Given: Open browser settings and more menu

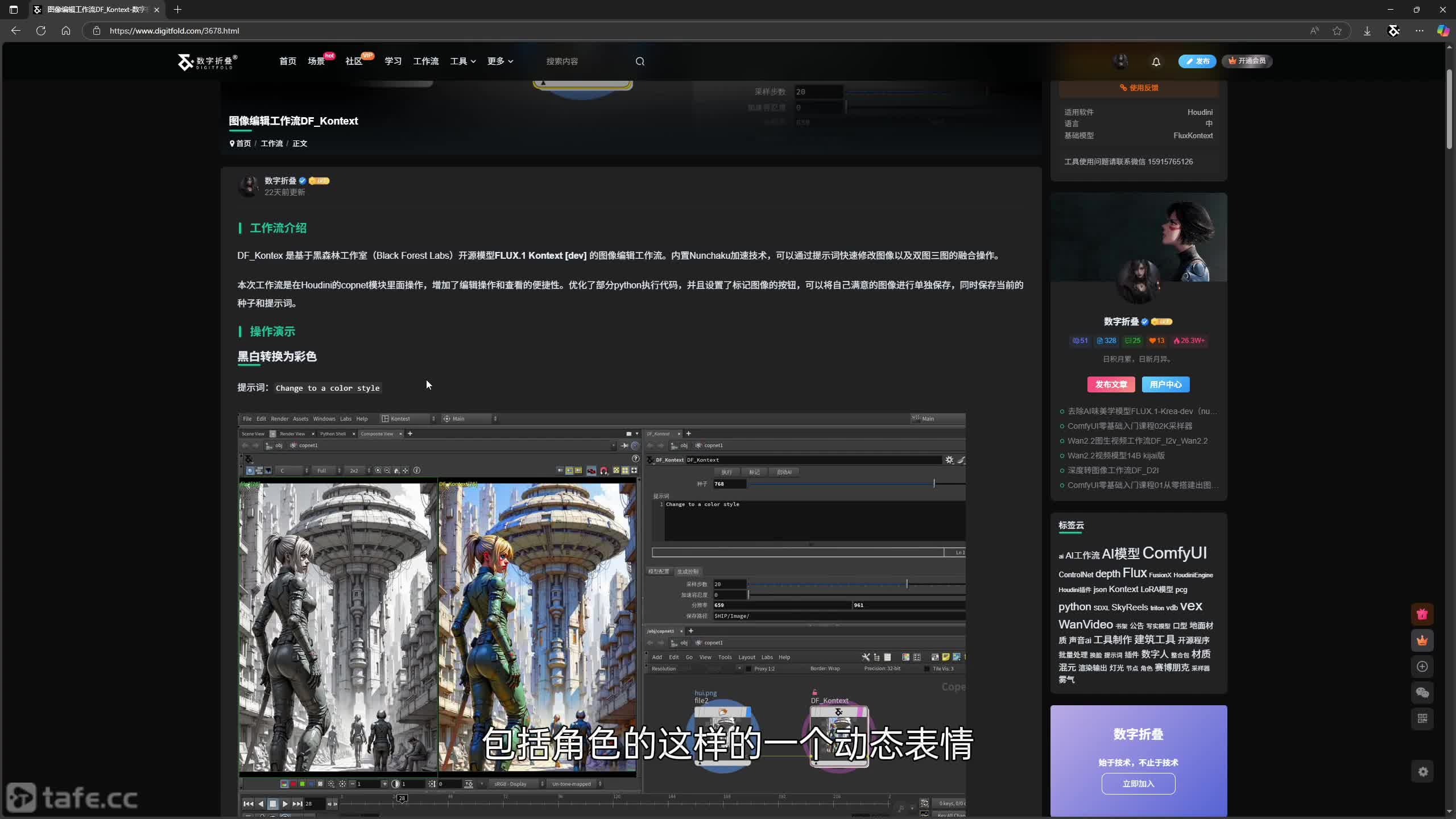Looking at the screenshot, I should coord(1420,31).
